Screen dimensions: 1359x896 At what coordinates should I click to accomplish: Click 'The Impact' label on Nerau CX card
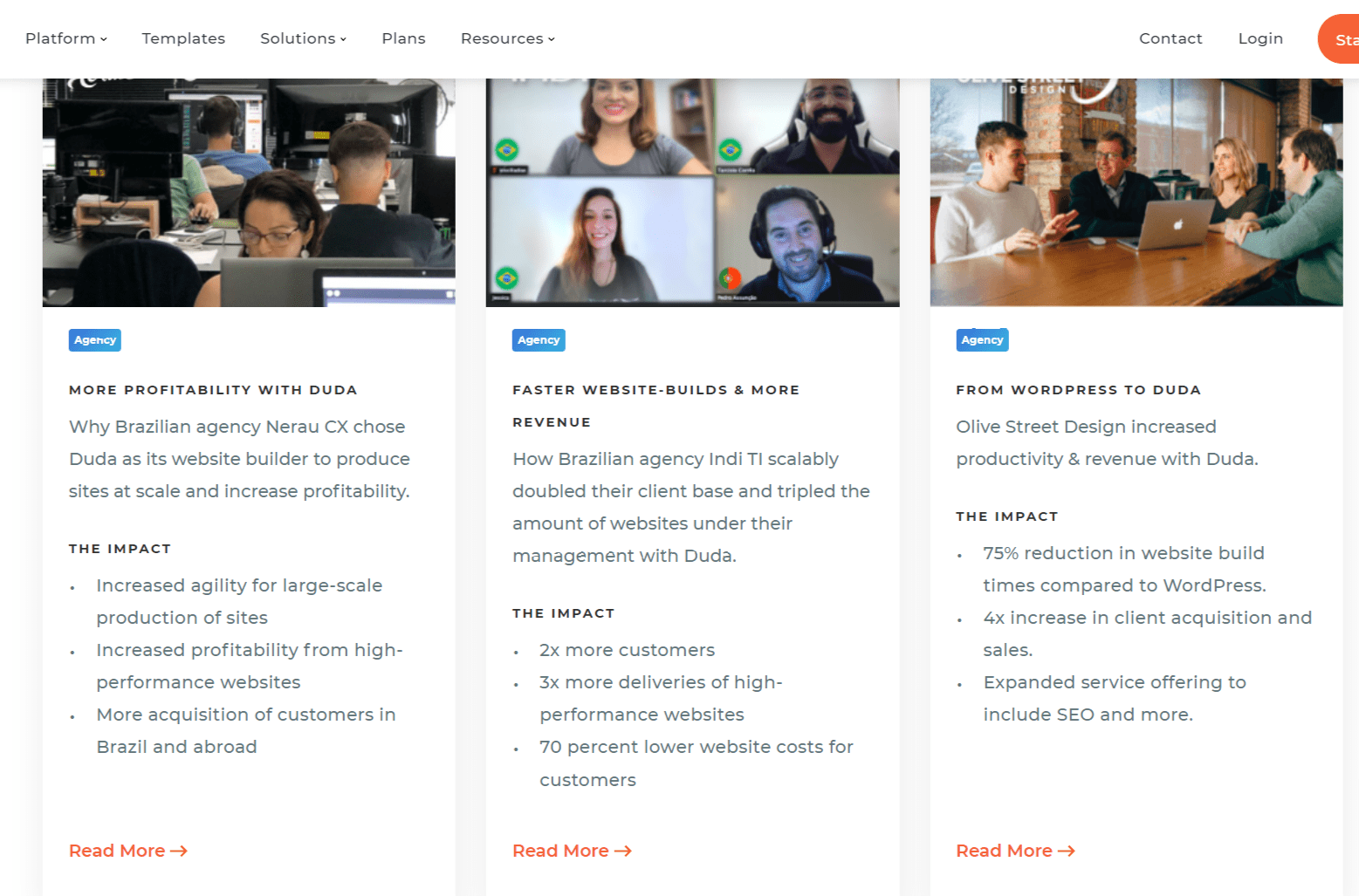(120, 549)
